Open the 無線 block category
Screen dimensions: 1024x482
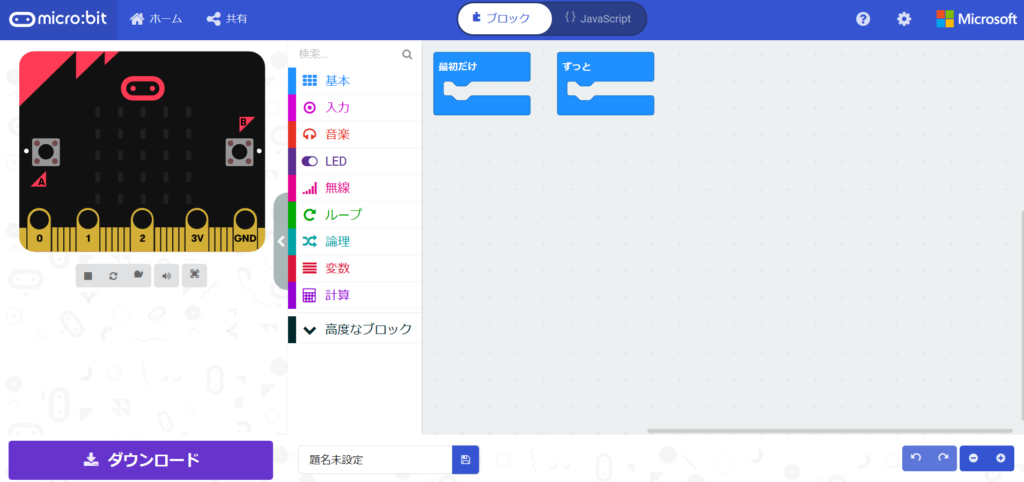[355, 188]
